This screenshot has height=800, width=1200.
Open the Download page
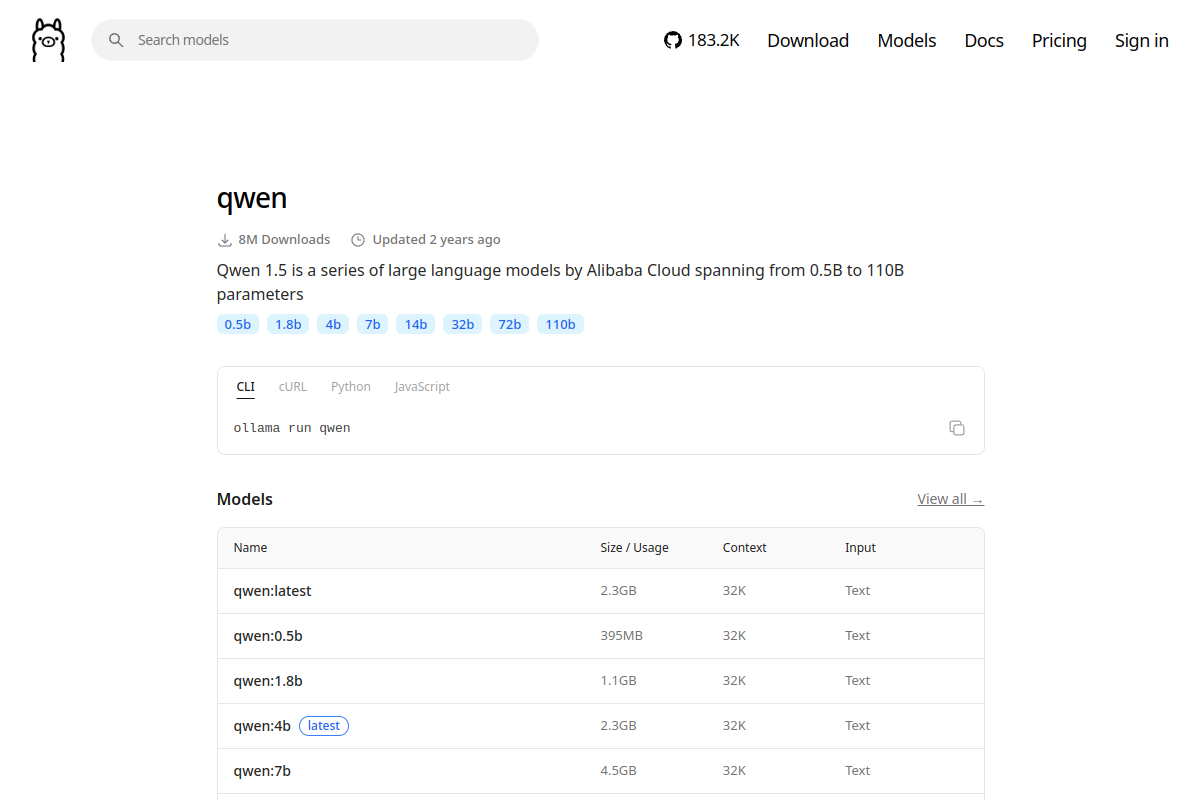808,40
